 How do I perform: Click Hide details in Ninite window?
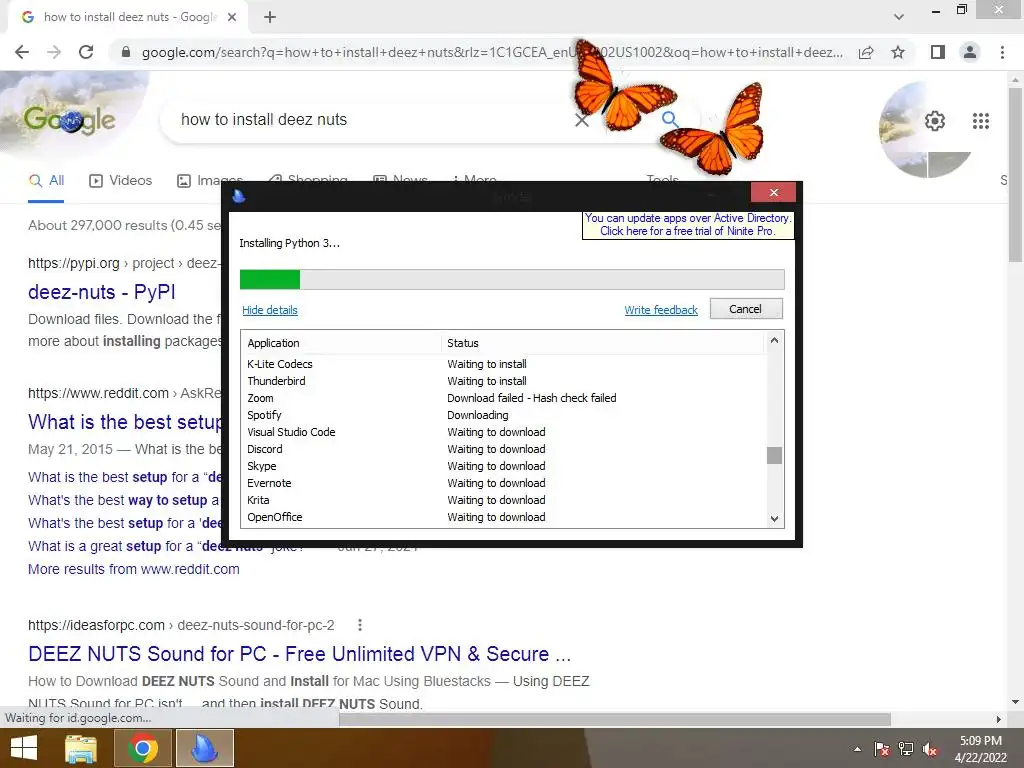tap(270, 310)
